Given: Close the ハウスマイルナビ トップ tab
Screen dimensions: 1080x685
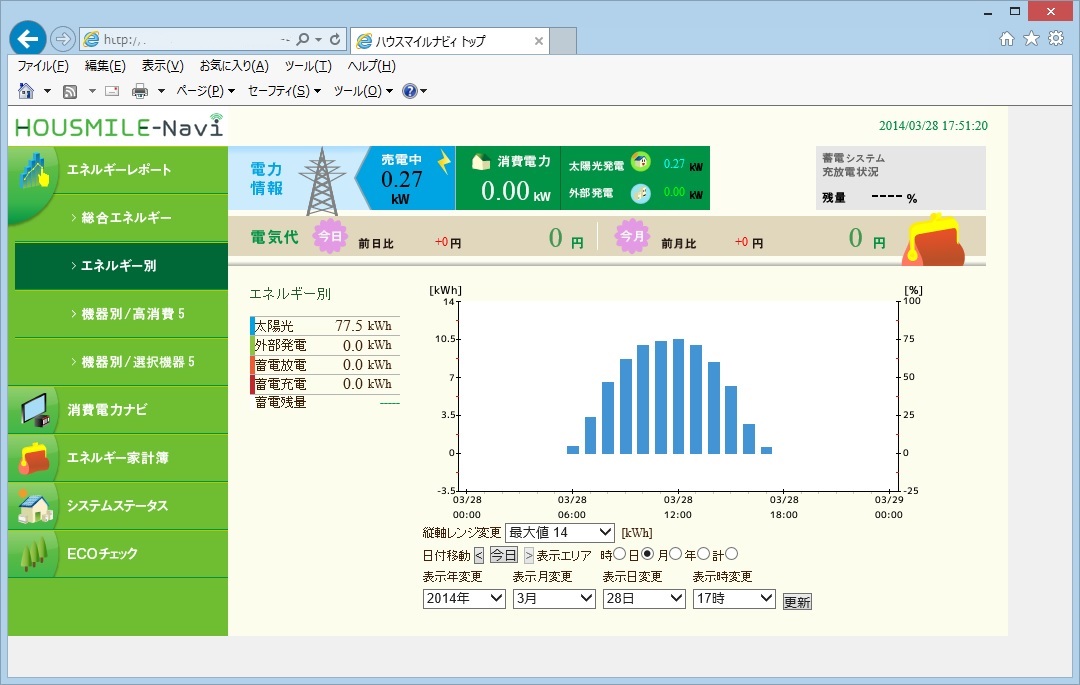Looking at the screenshot, I should (x=539, y=41).
